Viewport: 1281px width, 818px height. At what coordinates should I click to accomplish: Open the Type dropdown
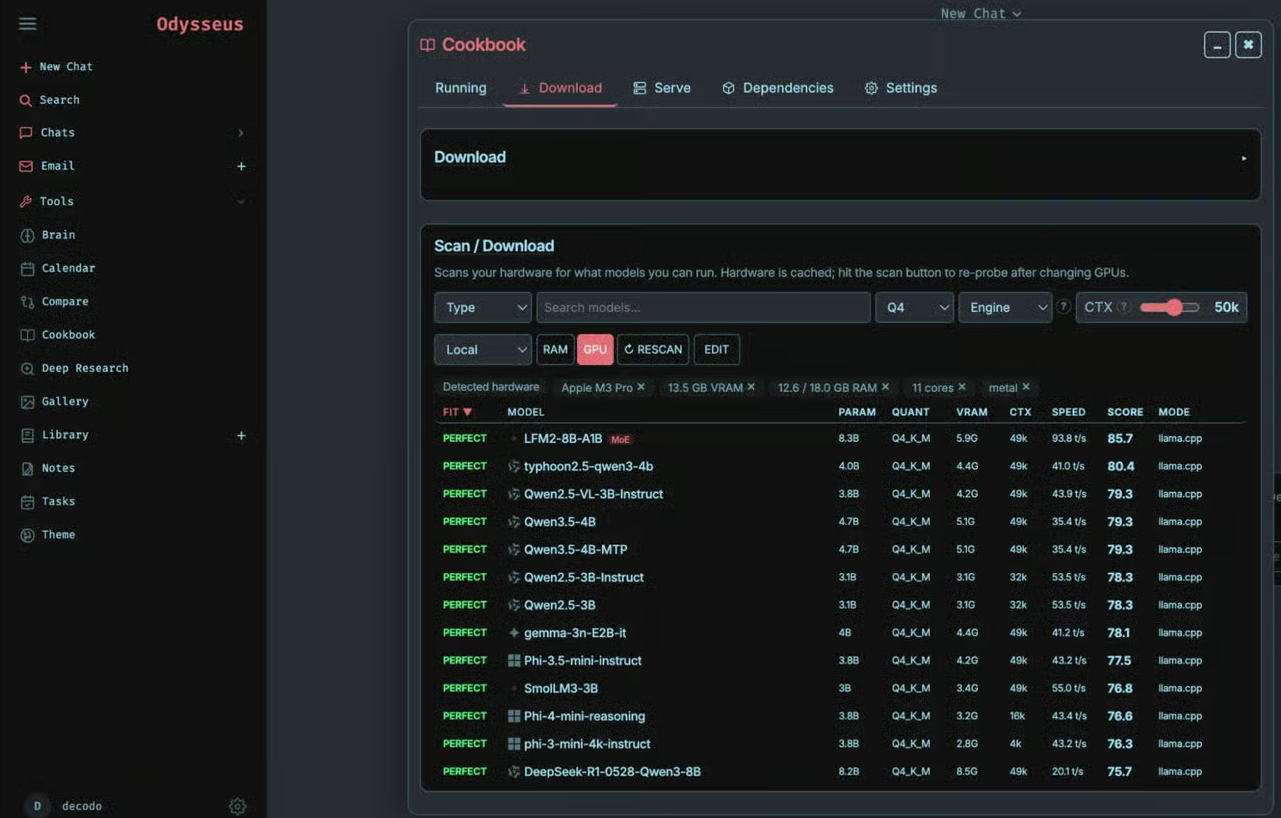coord(483,307)
